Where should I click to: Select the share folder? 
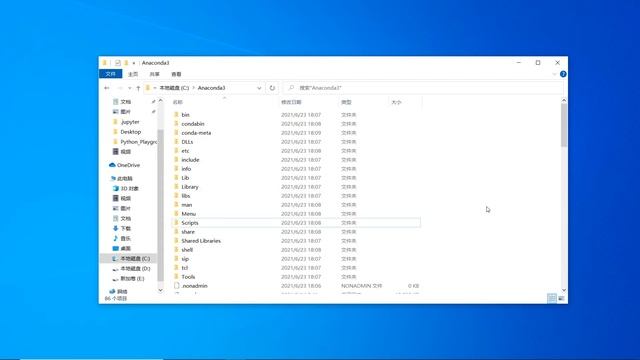[188, 232]
